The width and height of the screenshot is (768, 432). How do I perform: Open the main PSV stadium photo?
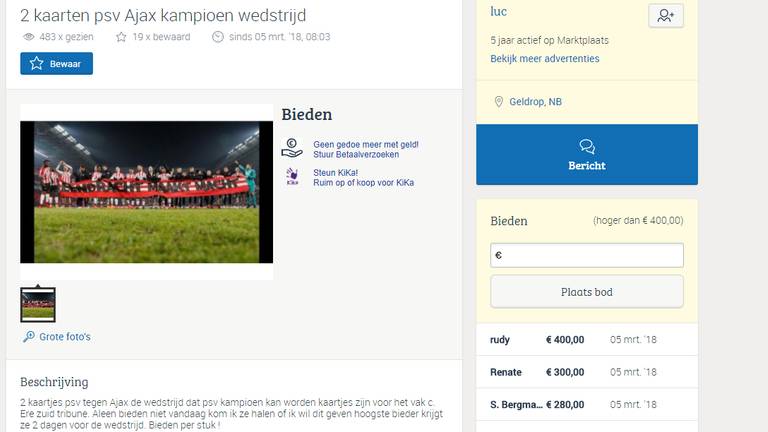tap(146, 192)
